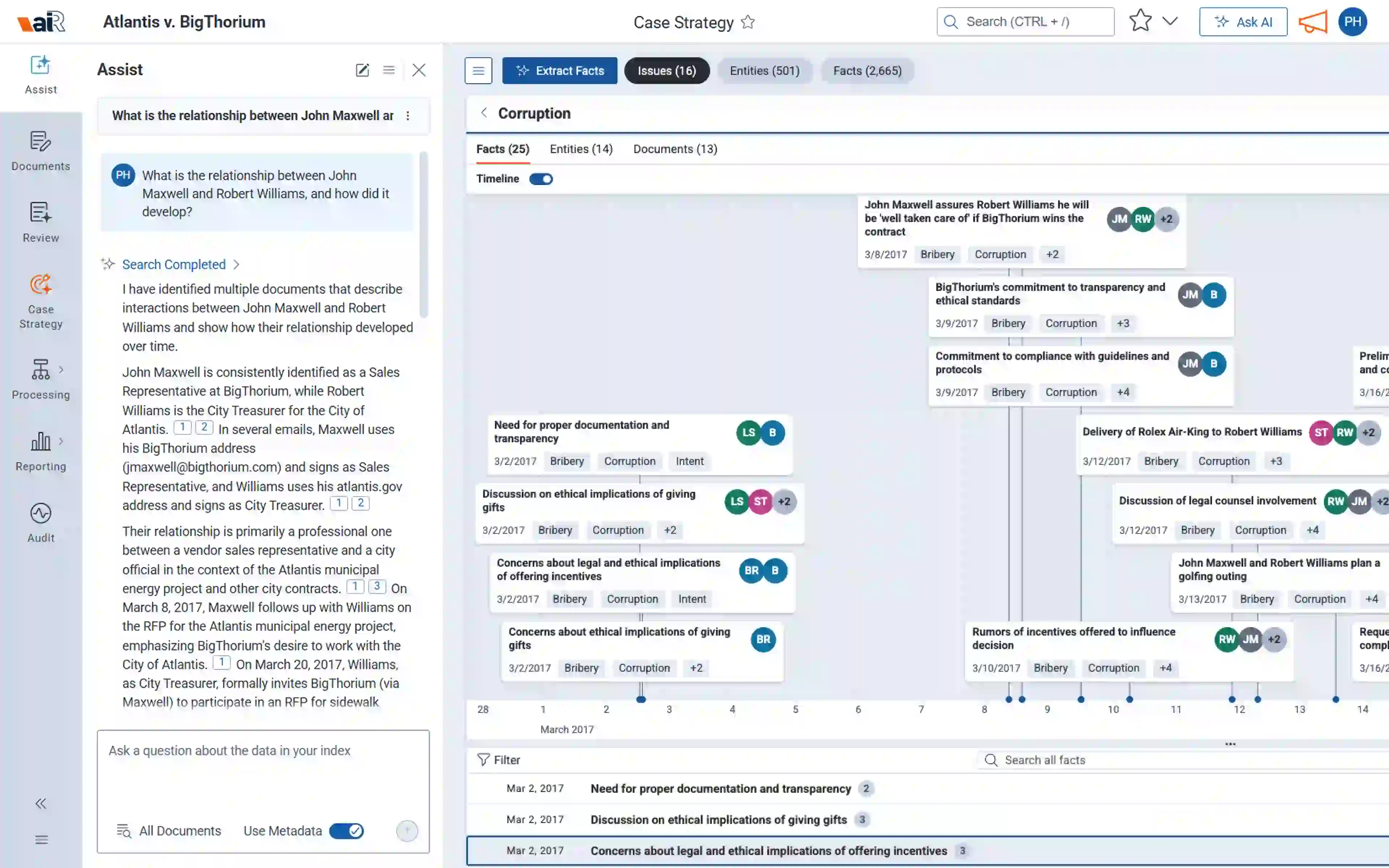Select Concerns about legal and ethical implications row
Screen dimensions: 1389x868
tap(927, 851)
